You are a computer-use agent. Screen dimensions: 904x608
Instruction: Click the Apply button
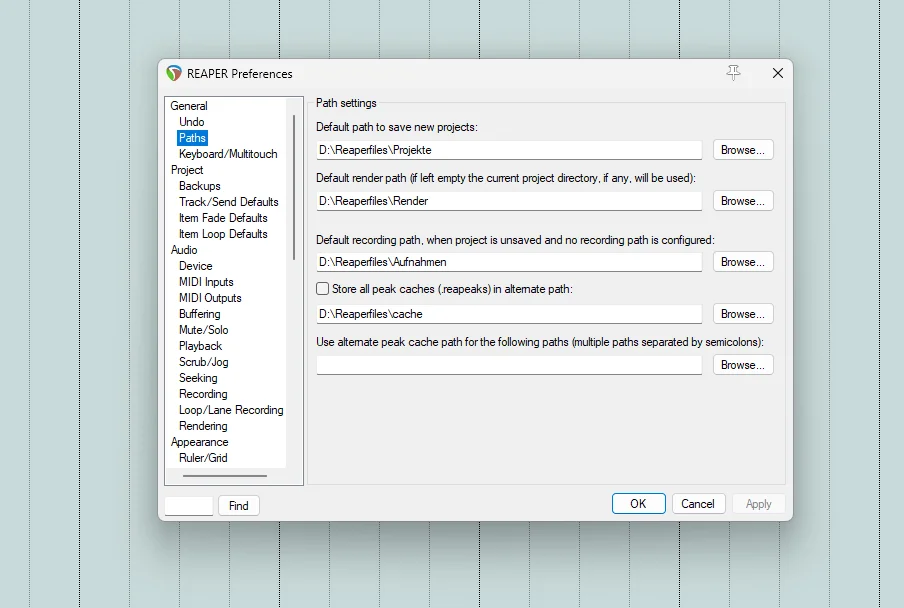pyautogui.click(x=758, y=504)
